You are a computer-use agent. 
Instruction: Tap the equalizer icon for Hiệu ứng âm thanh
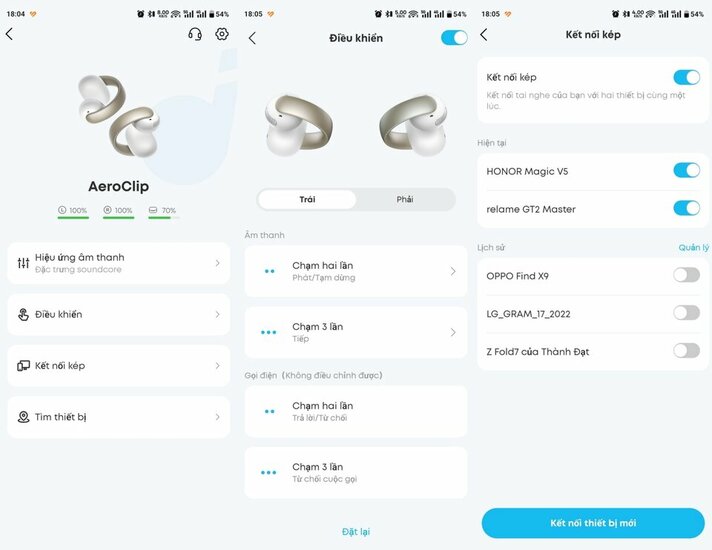(23, 263)
